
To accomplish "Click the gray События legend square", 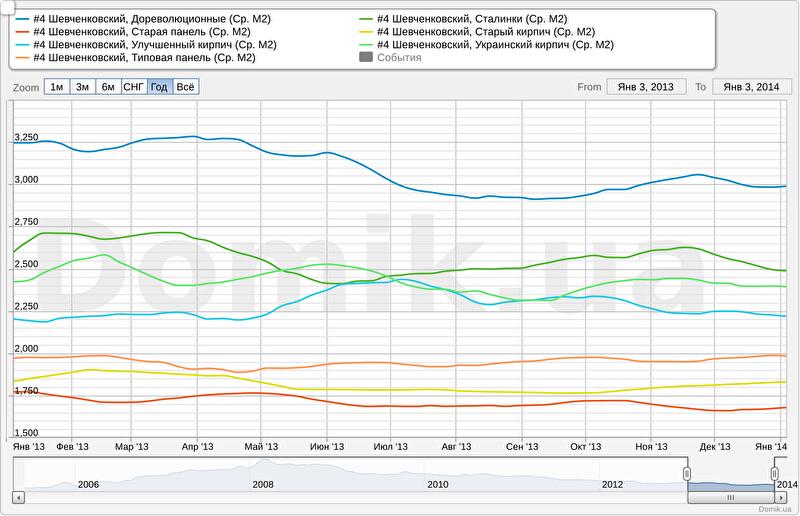I will (x=366, y=58).
